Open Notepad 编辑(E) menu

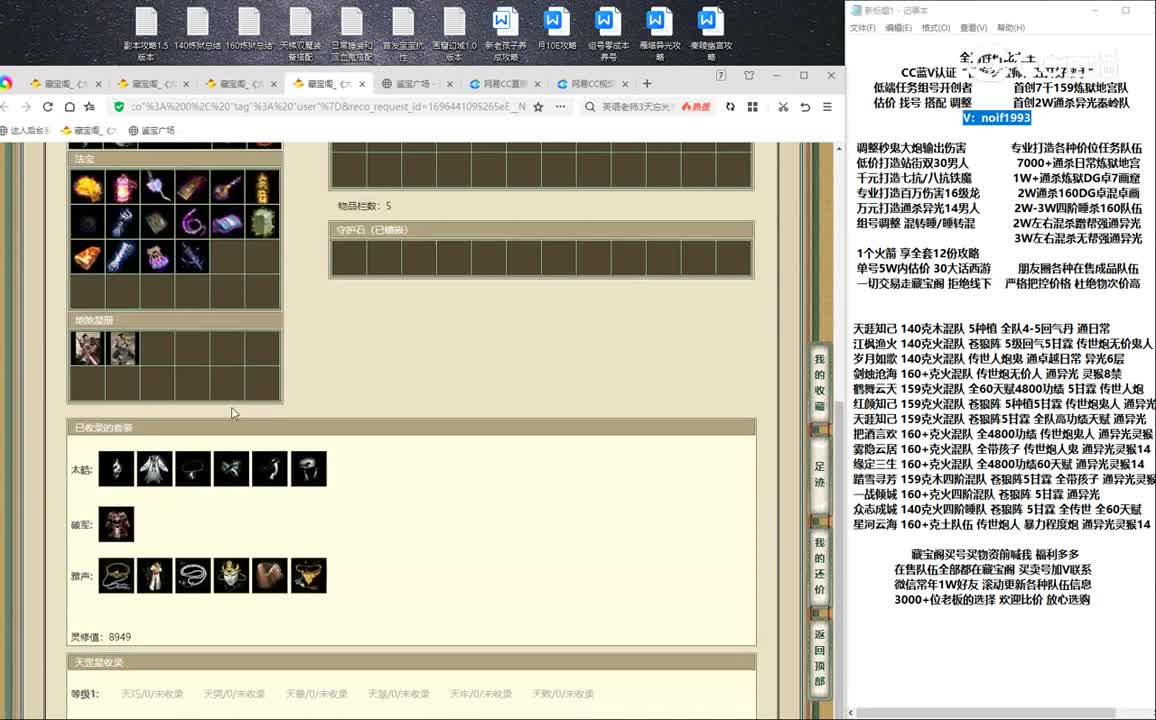click(x=898, y=28)
